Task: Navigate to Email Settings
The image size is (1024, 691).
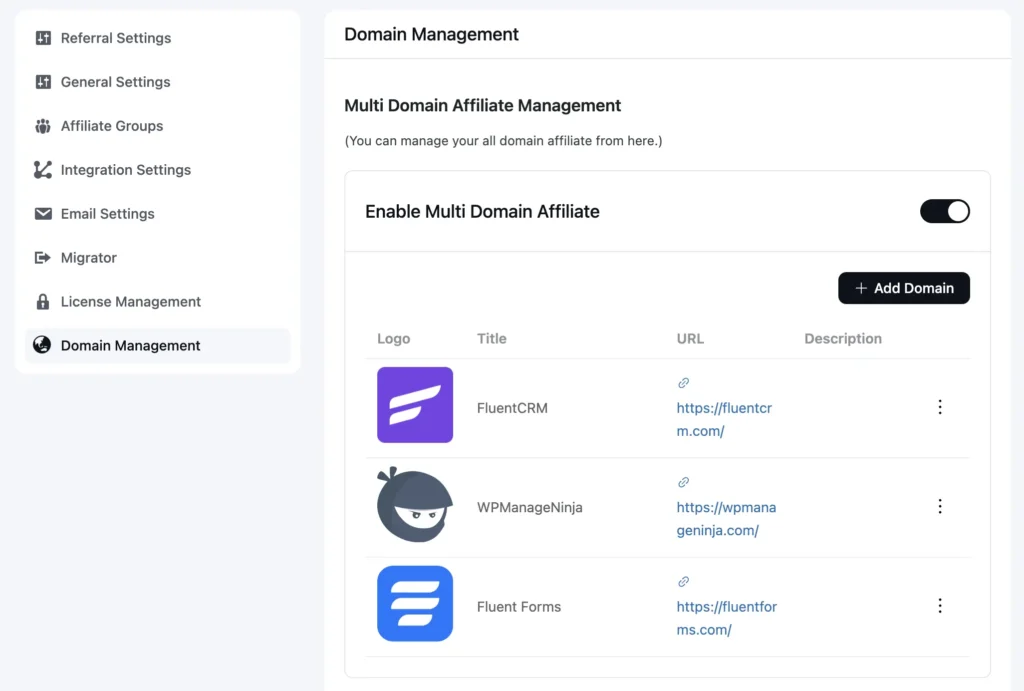Action: 157,214
